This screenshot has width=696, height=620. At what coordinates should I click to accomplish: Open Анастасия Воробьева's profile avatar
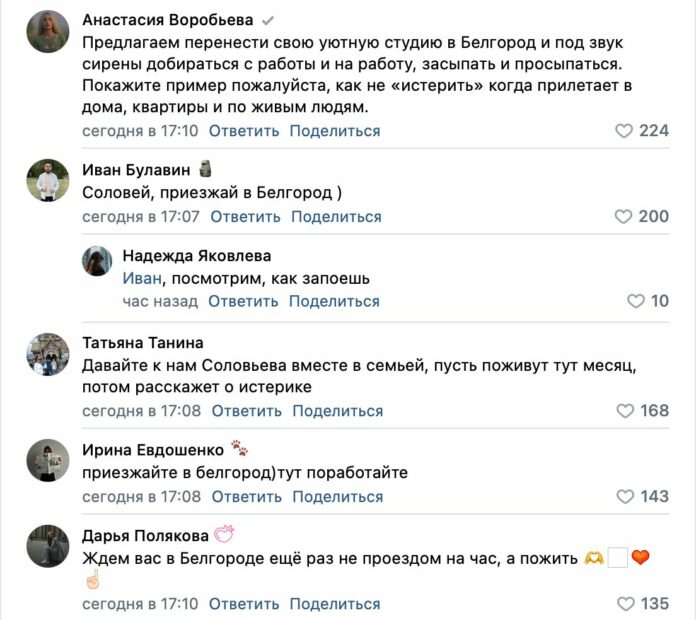(47, 32)
